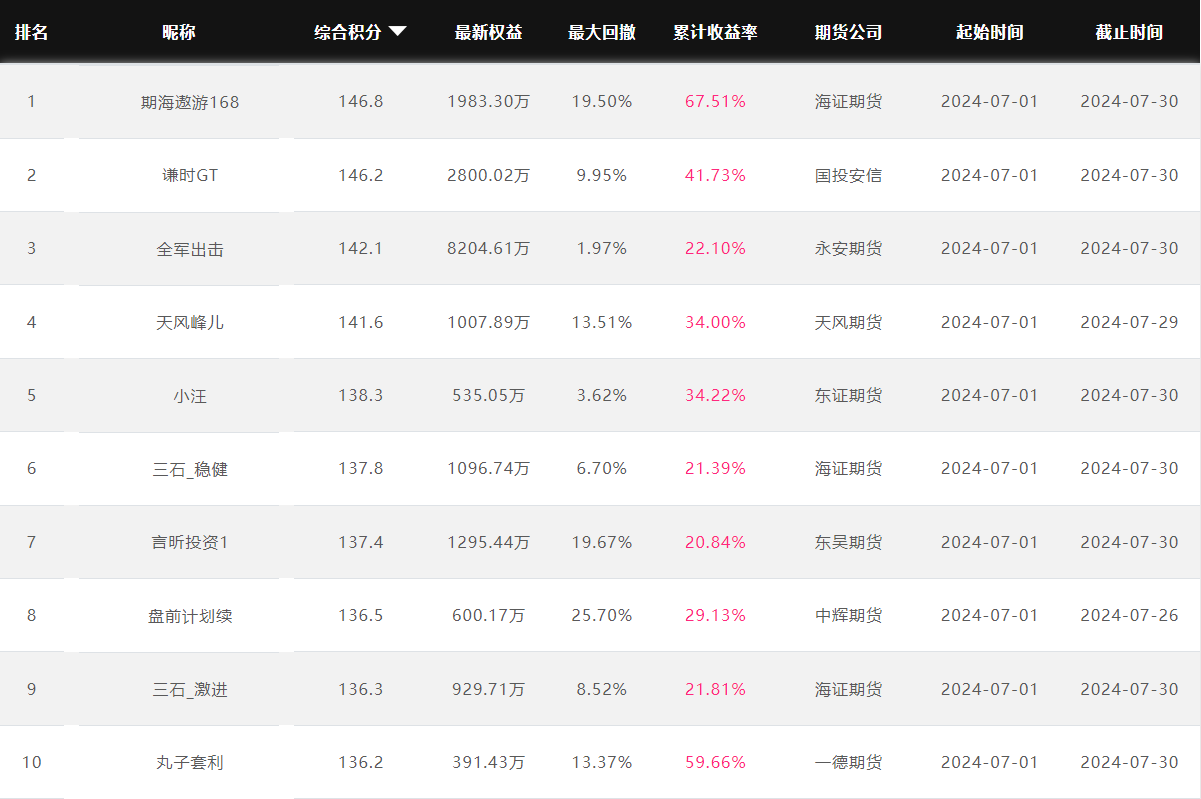
Task: Open nickname 谦时GT
Action: [x=190, y=175]
